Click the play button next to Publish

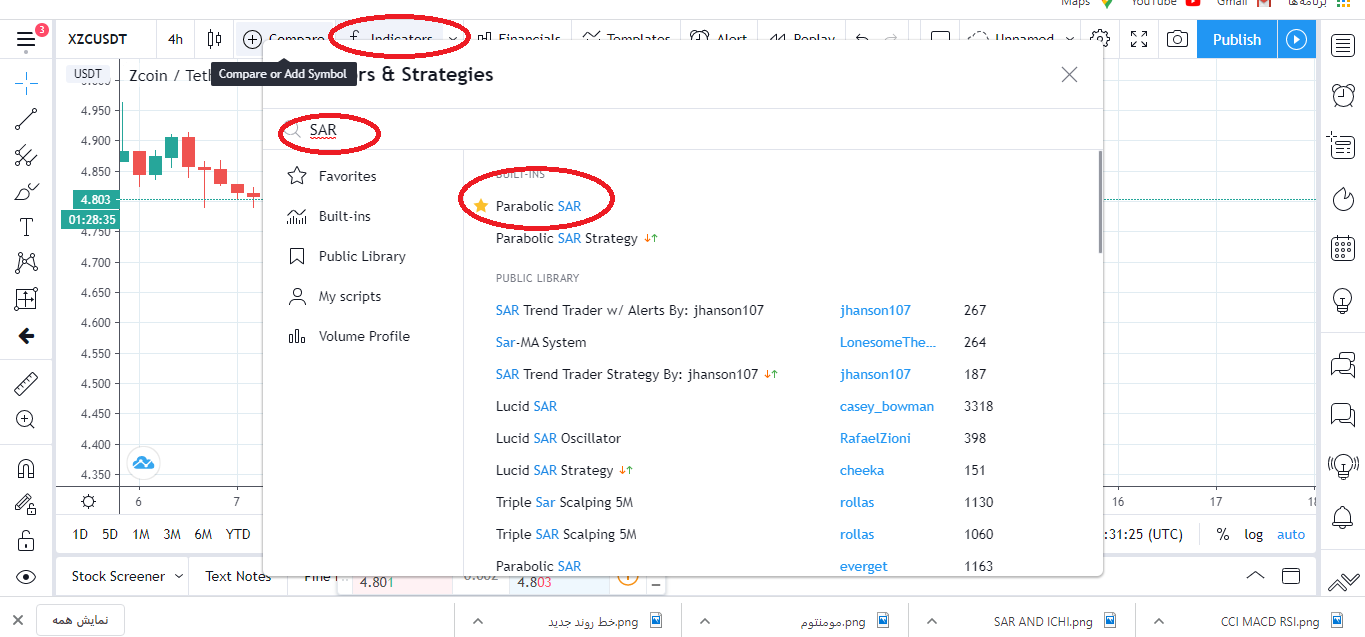(1297, 40)
